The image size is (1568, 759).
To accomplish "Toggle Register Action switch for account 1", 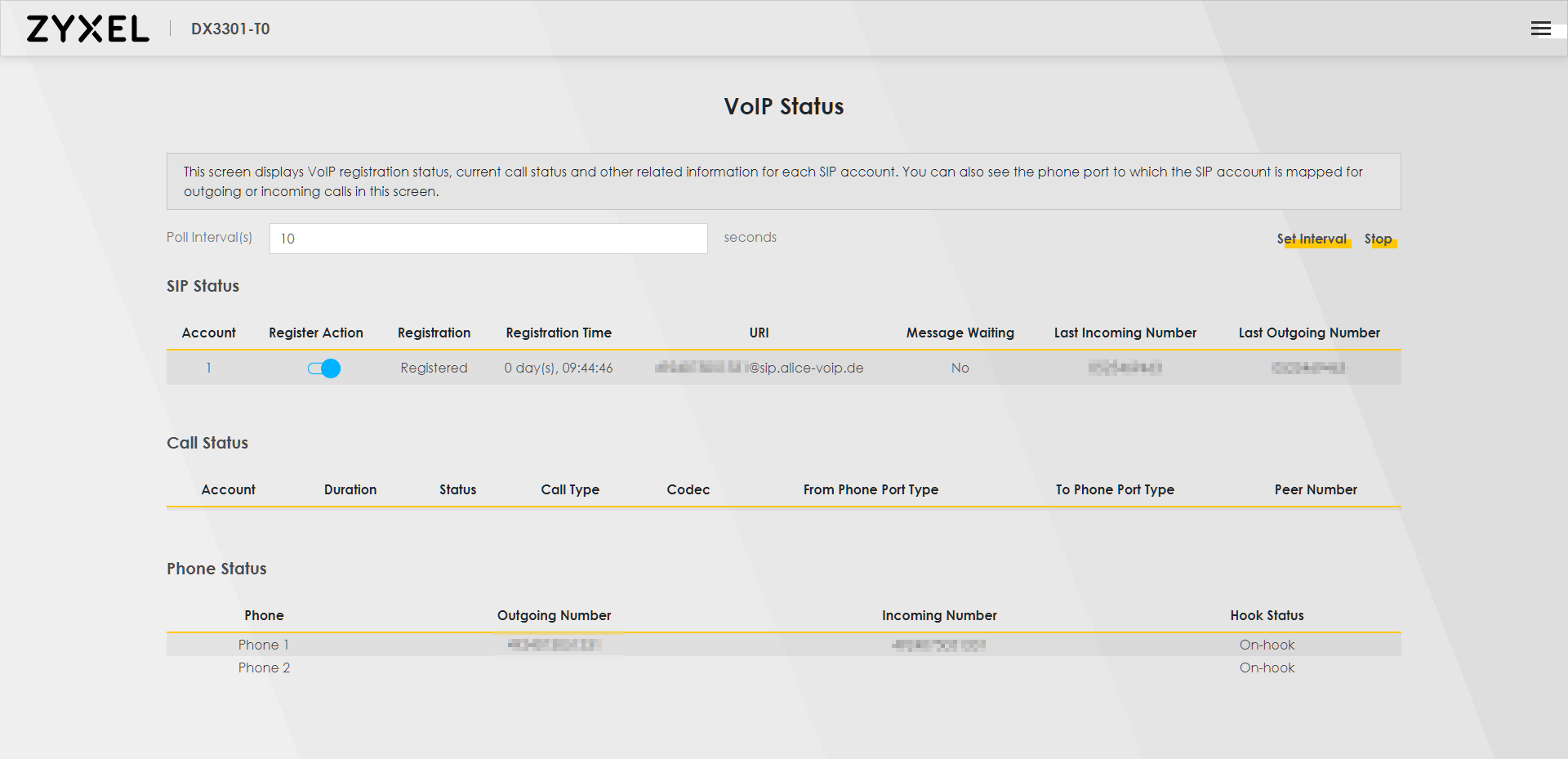I will tap(324, 368).
